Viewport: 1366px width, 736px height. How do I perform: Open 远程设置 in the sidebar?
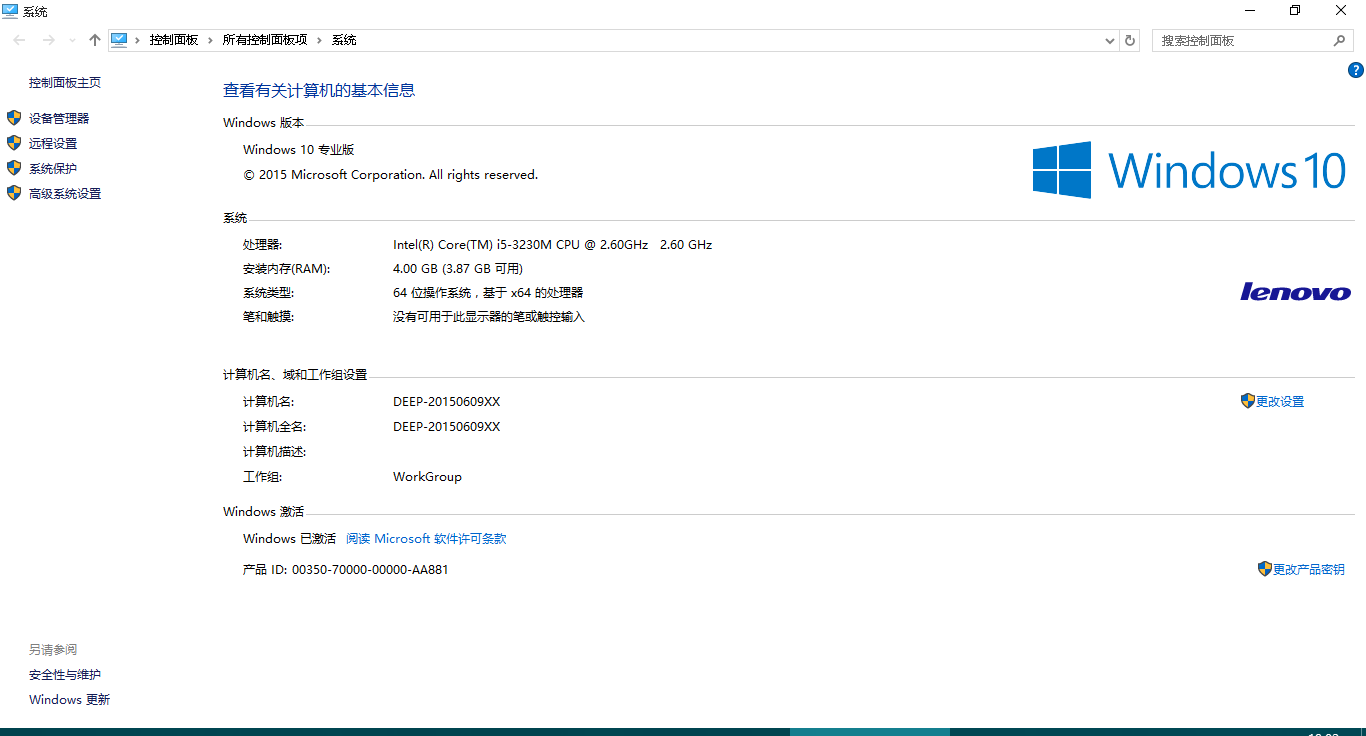click(53, 144)
